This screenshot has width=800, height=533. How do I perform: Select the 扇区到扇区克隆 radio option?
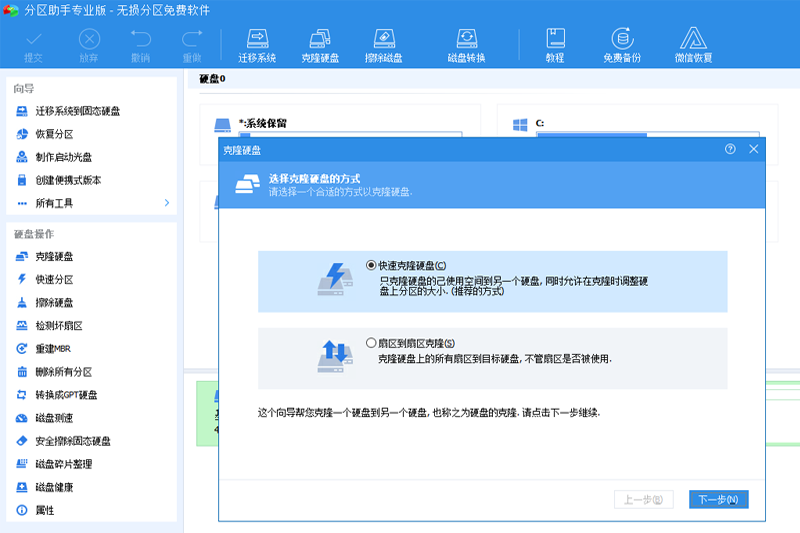pyautogui.click(x=372, y=343)
